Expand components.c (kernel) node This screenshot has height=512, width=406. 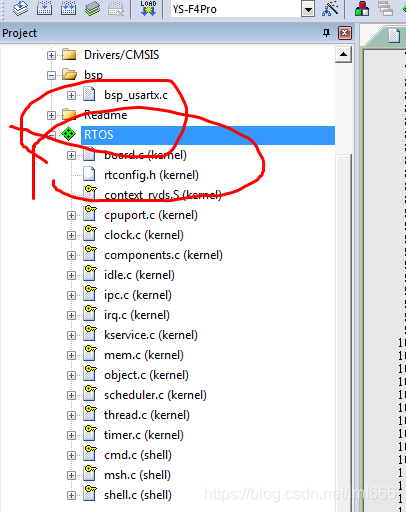(71, 255)
